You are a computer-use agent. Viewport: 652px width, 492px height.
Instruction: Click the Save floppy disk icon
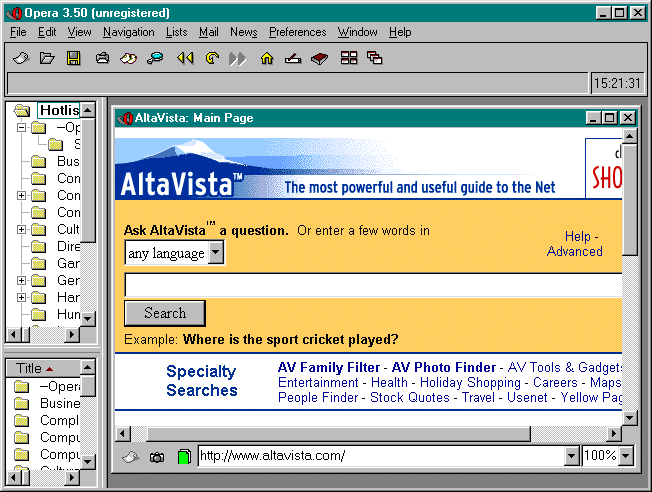point(74,58)
